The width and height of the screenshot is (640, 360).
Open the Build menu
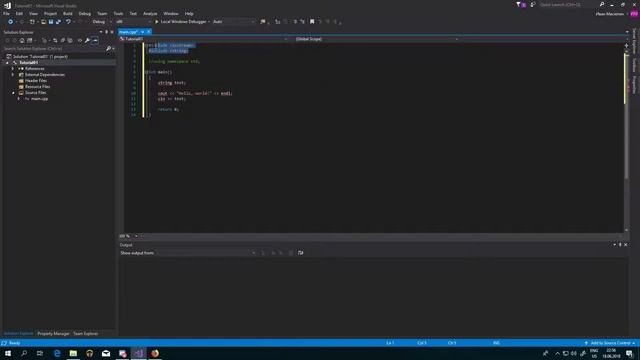click(x=67, y=13)
